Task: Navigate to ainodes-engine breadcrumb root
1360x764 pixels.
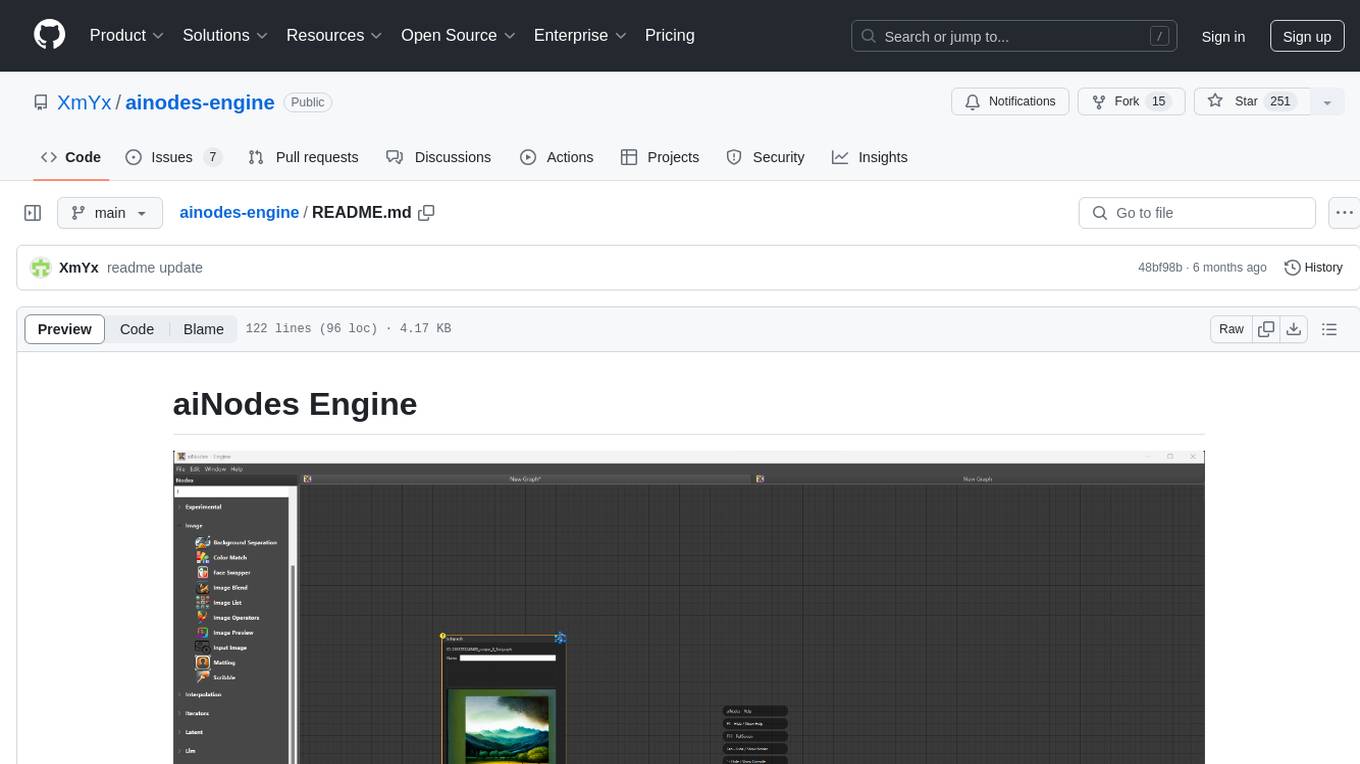Action: pyautogui.click(x=239, y=212)
